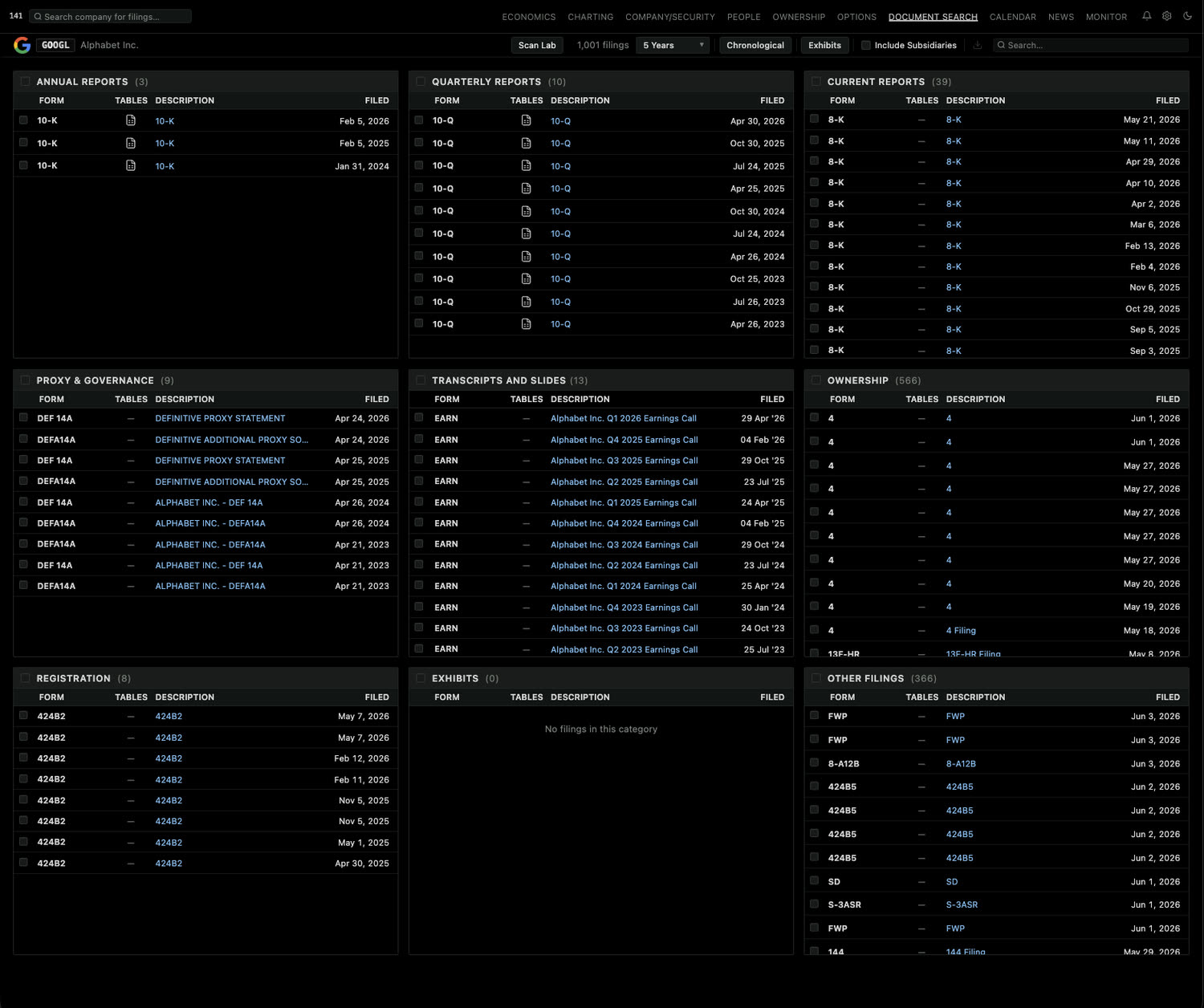1204x1008 pixels.
Task: Click the GOOGL ticker badge
Action: [55, 45]
